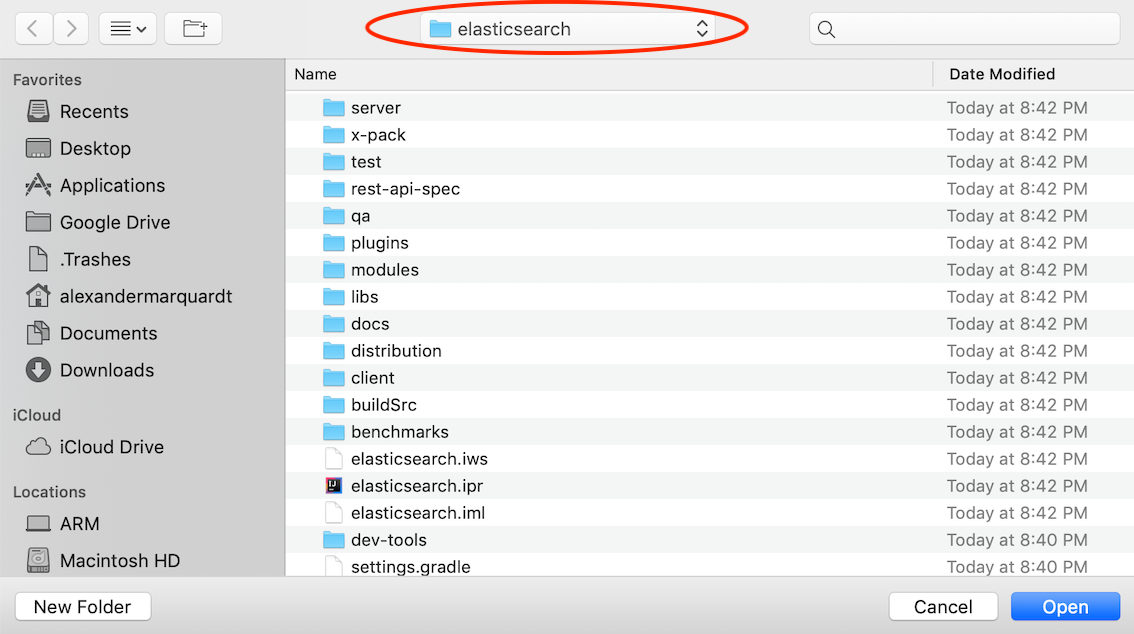The height and width of the screenshot is (634, 1134).
Task: Select the server folder row
Action: point(709,108)
